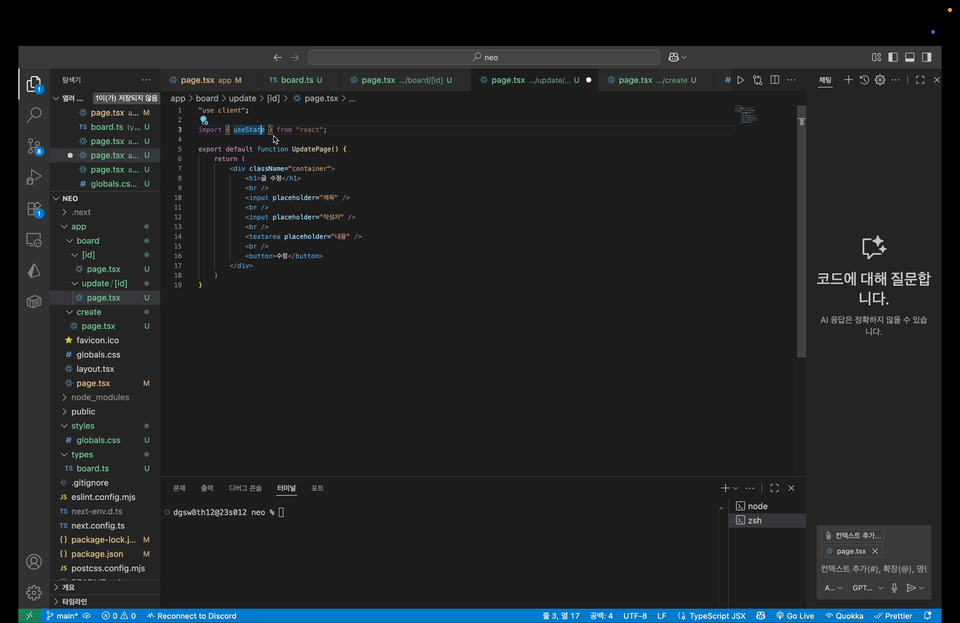This screenshot has height=623, width=960.
Task: Switch to the board.ts editor tab
Action: click(296, 80)
